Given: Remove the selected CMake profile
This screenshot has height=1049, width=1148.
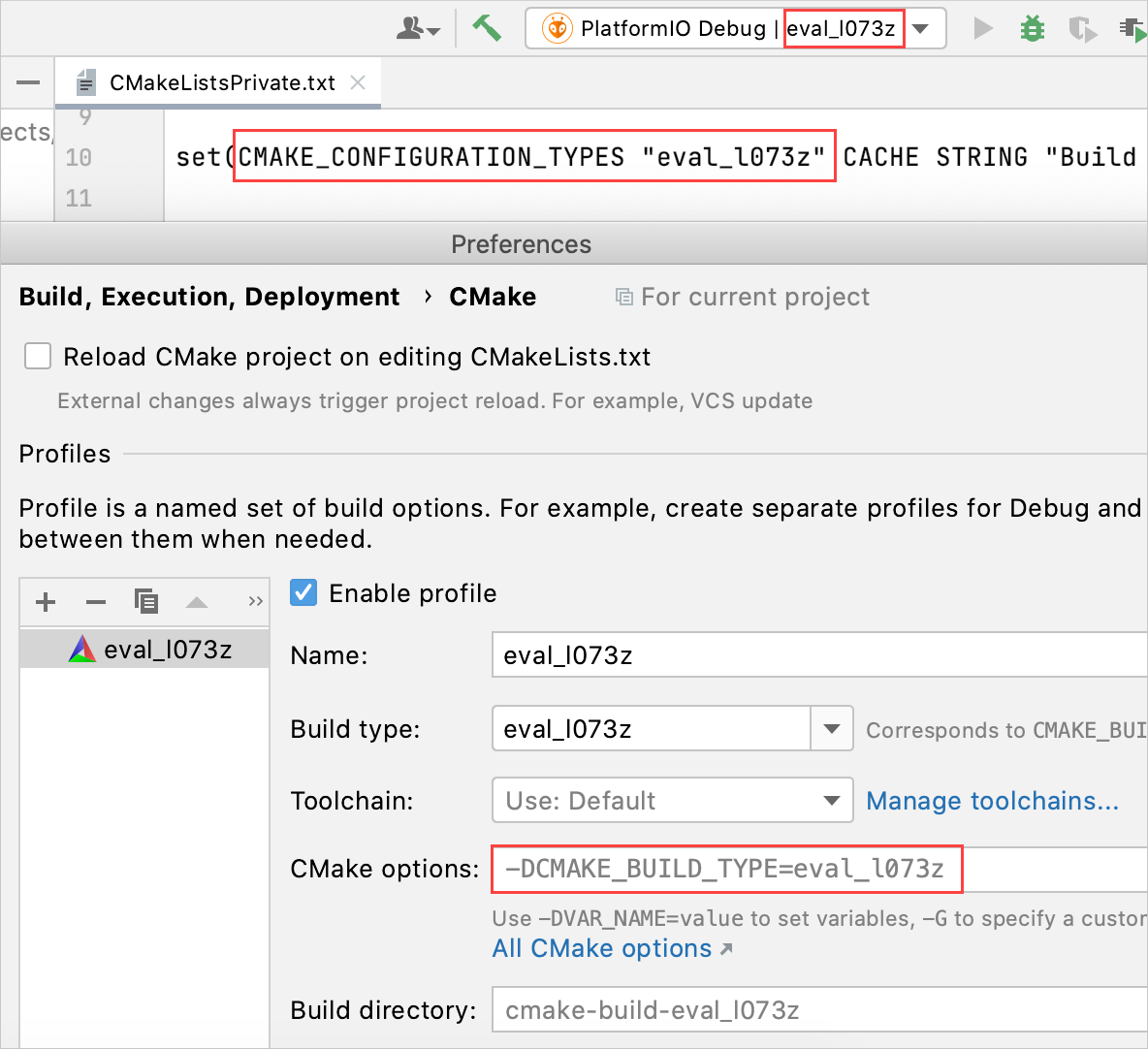Looking at the screenshot, I should coord(95,602).
